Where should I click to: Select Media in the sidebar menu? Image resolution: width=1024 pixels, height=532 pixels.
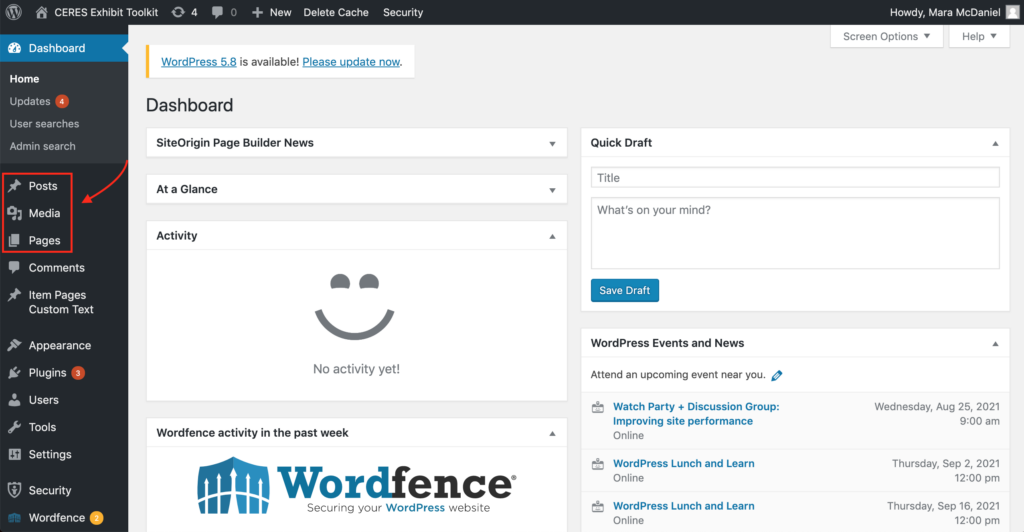(44, 213)
